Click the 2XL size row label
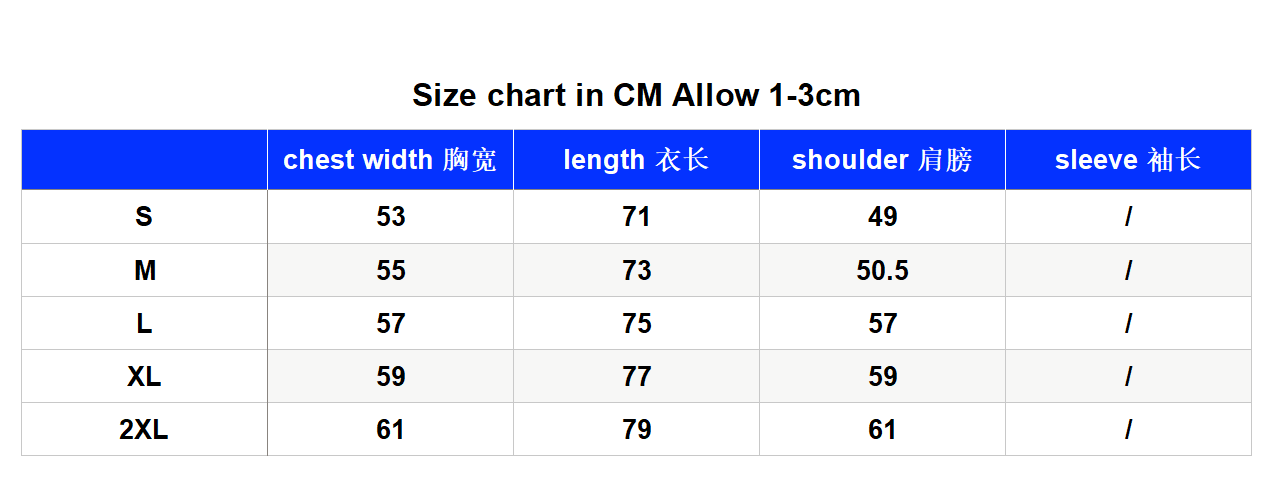Screen dimensions: 1283x477 tap(144, 429)
